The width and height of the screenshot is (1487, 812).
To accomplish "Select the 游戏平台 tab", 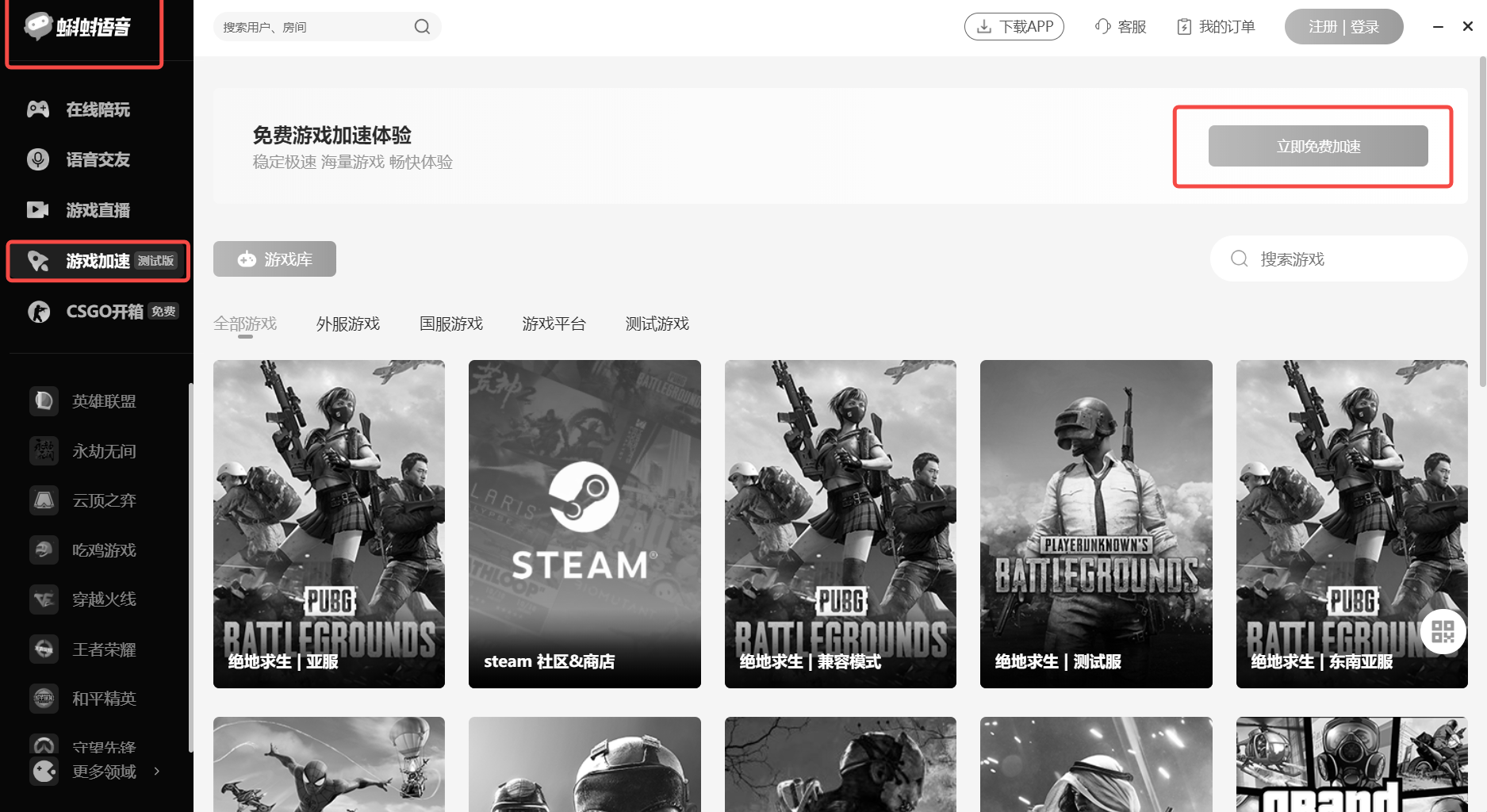I will coord(554,324).
